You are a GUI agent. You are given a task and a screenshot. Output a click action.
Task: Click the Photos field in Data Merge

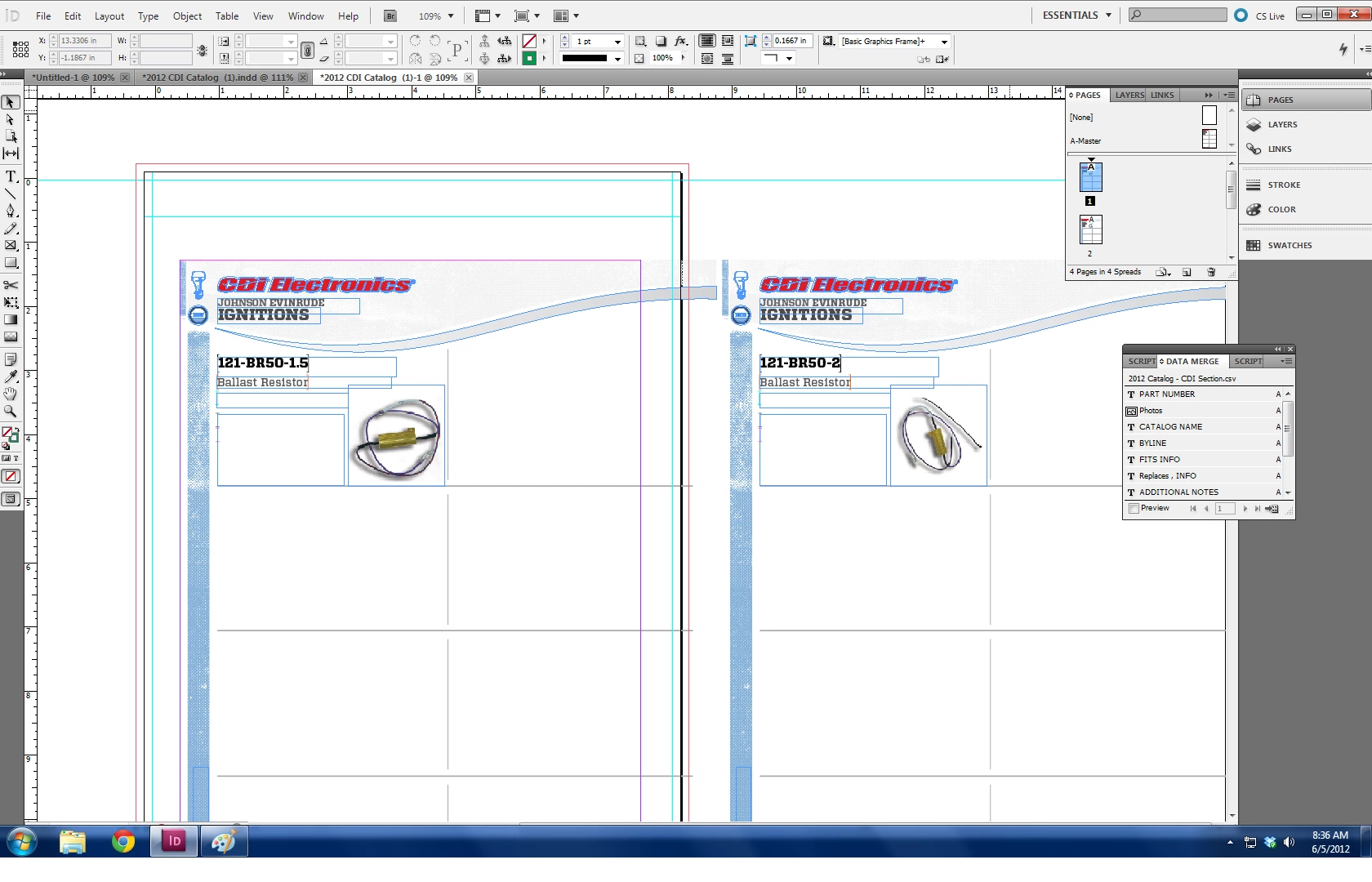tap(1202, 411)
